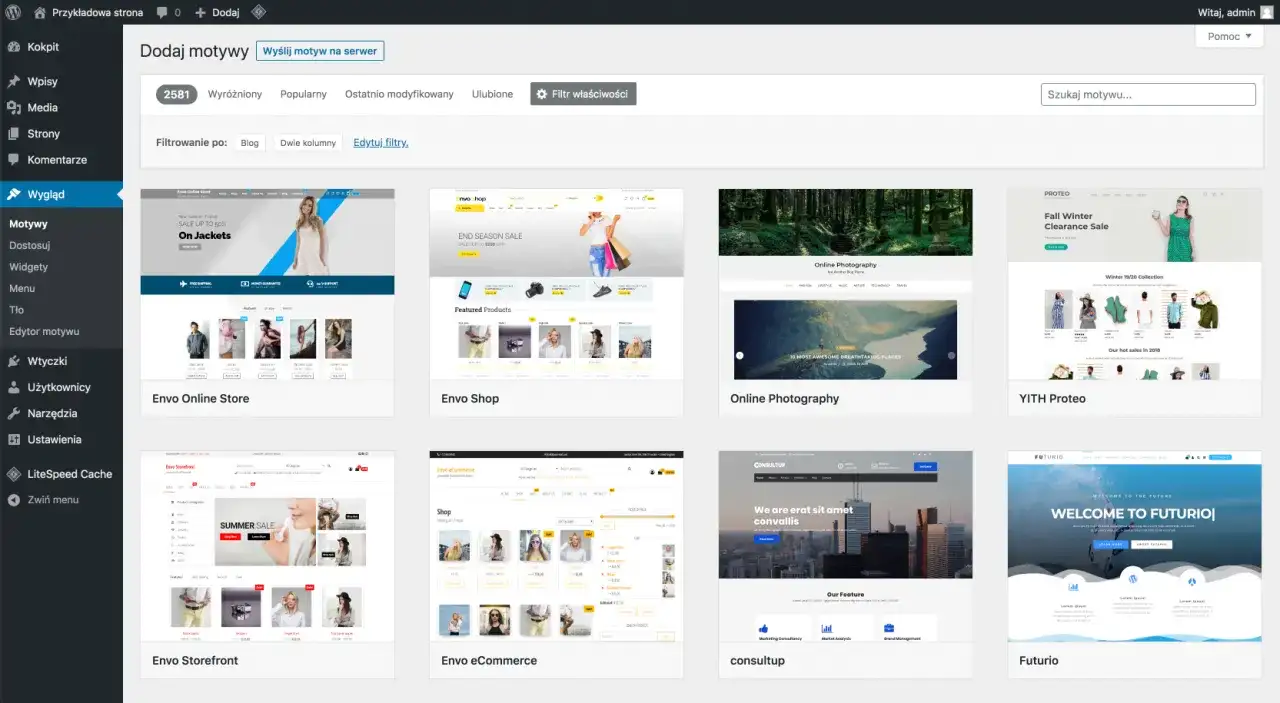Toggle the Filtr właściwości filter panel
Screen dimensions: 1280x703
click(583, 94)
